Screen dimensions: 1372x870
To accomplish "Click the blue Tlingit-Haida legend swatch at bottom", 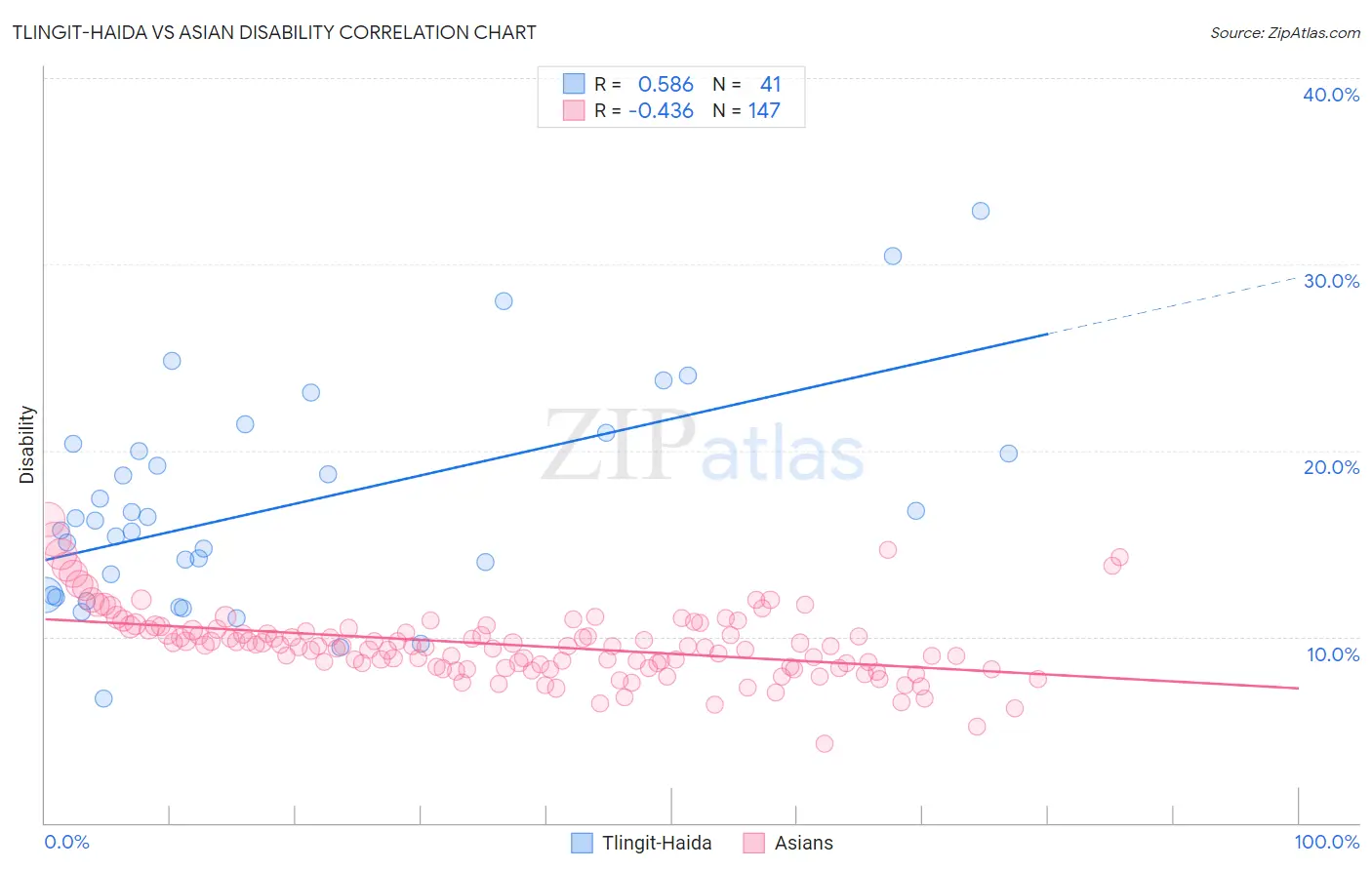I will click(582, 843).
